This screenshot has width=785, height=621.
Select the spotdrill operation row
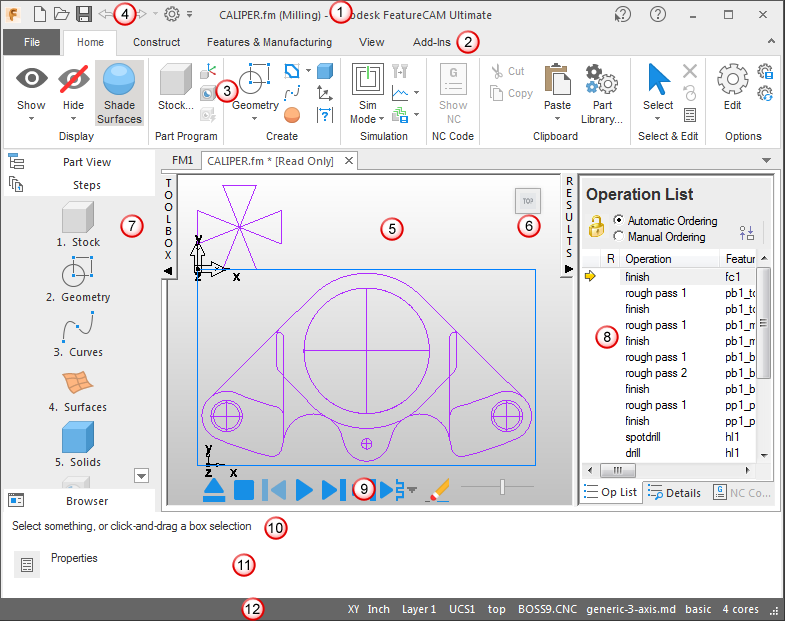[669, 437]
